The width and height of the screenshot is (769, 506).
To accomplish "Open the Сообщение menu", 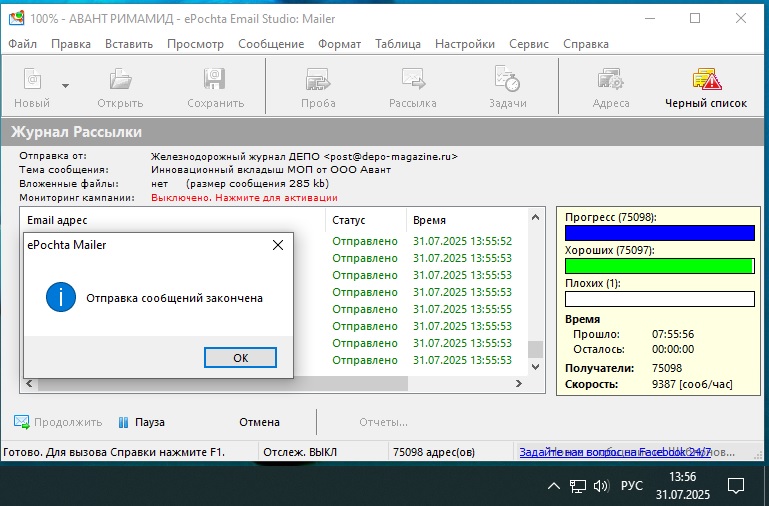I will coord(271,44).
